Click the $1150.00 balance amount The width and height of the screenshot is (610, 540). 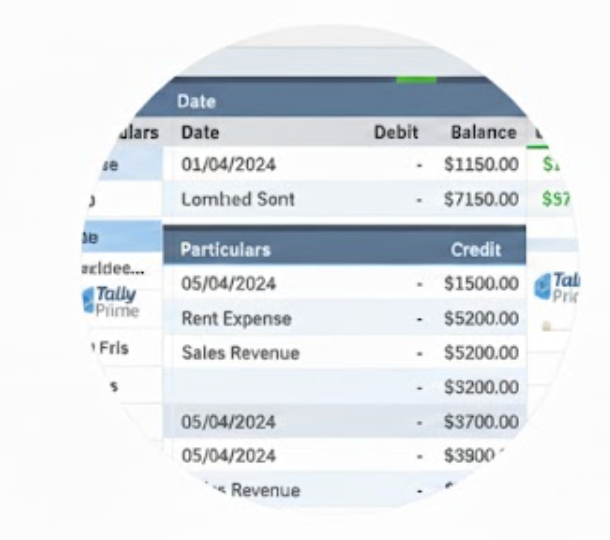click(x=482, y=165)
